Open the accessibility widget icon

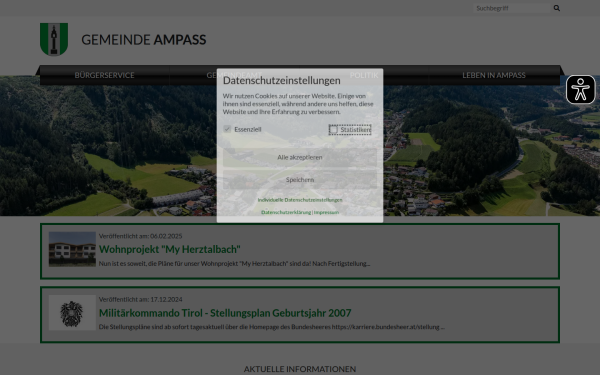point(580,90)
